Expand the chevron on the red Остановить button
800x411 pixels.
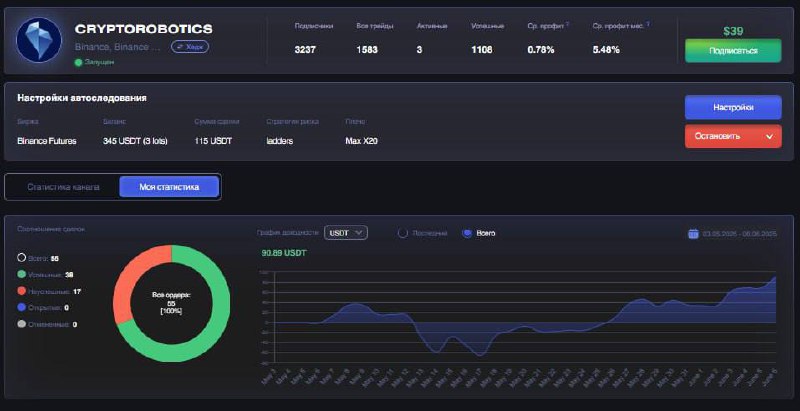pyautogui.click(x=769, y=137)
